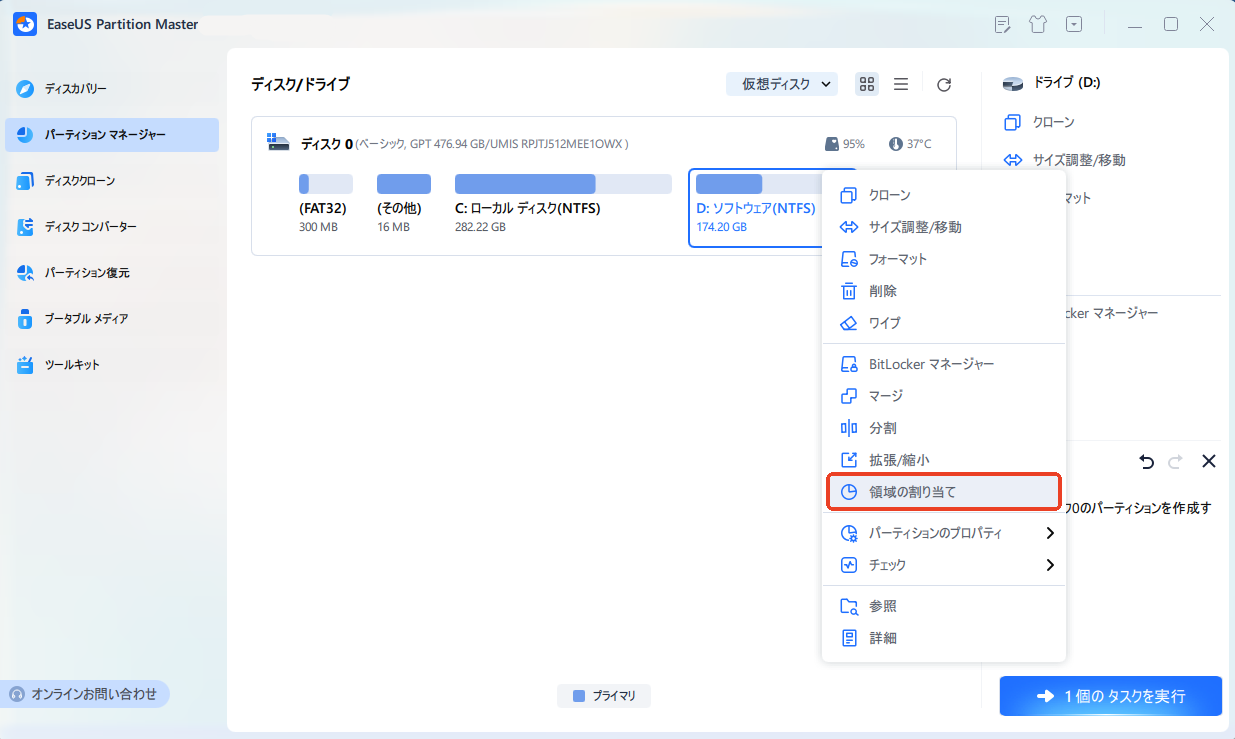Choose 分割 in the context menu

click(943, 428)
